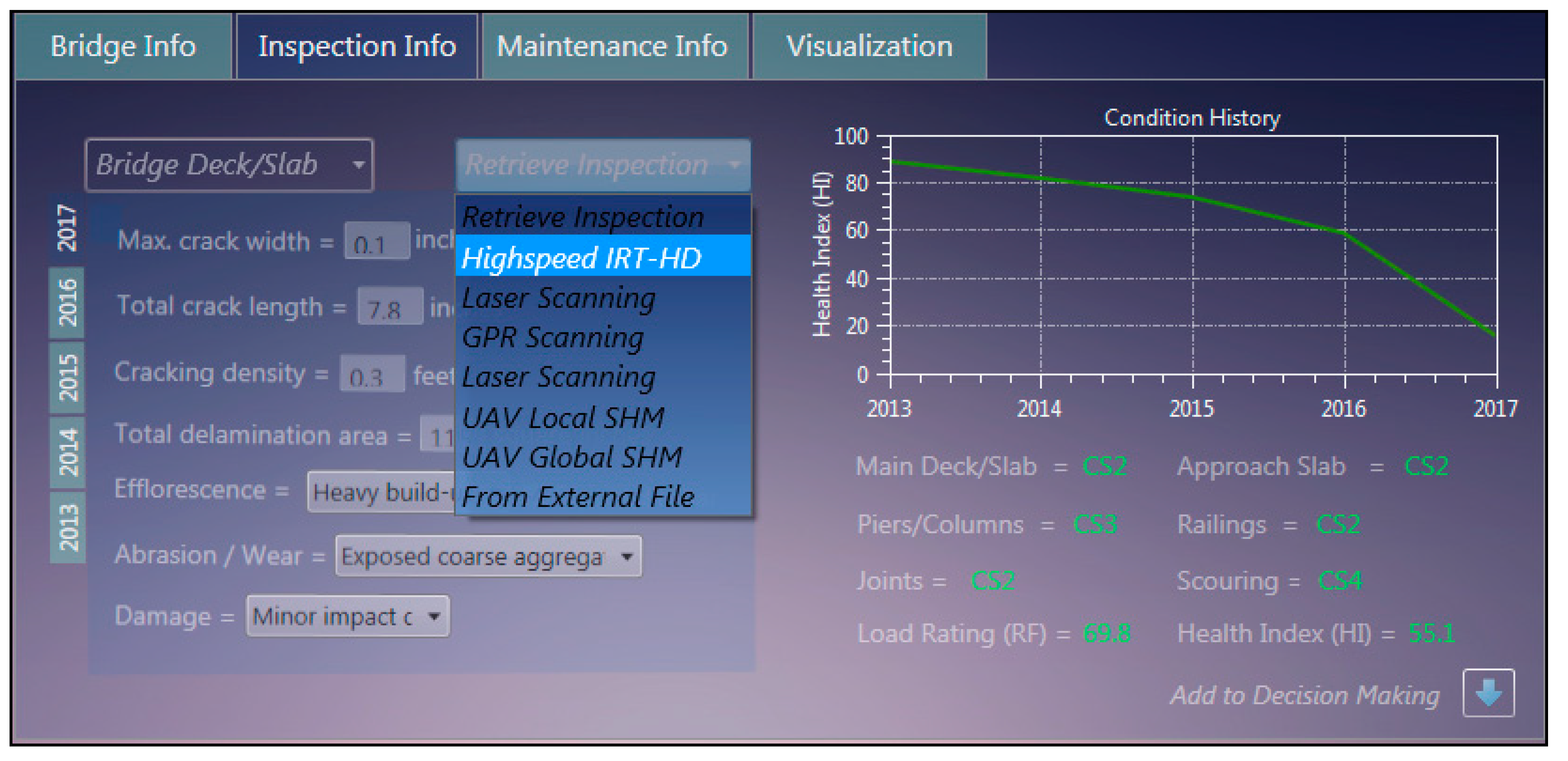Select the Inspection Info tab
This screenshot has width=1568, height=761.
coord(357,46)
